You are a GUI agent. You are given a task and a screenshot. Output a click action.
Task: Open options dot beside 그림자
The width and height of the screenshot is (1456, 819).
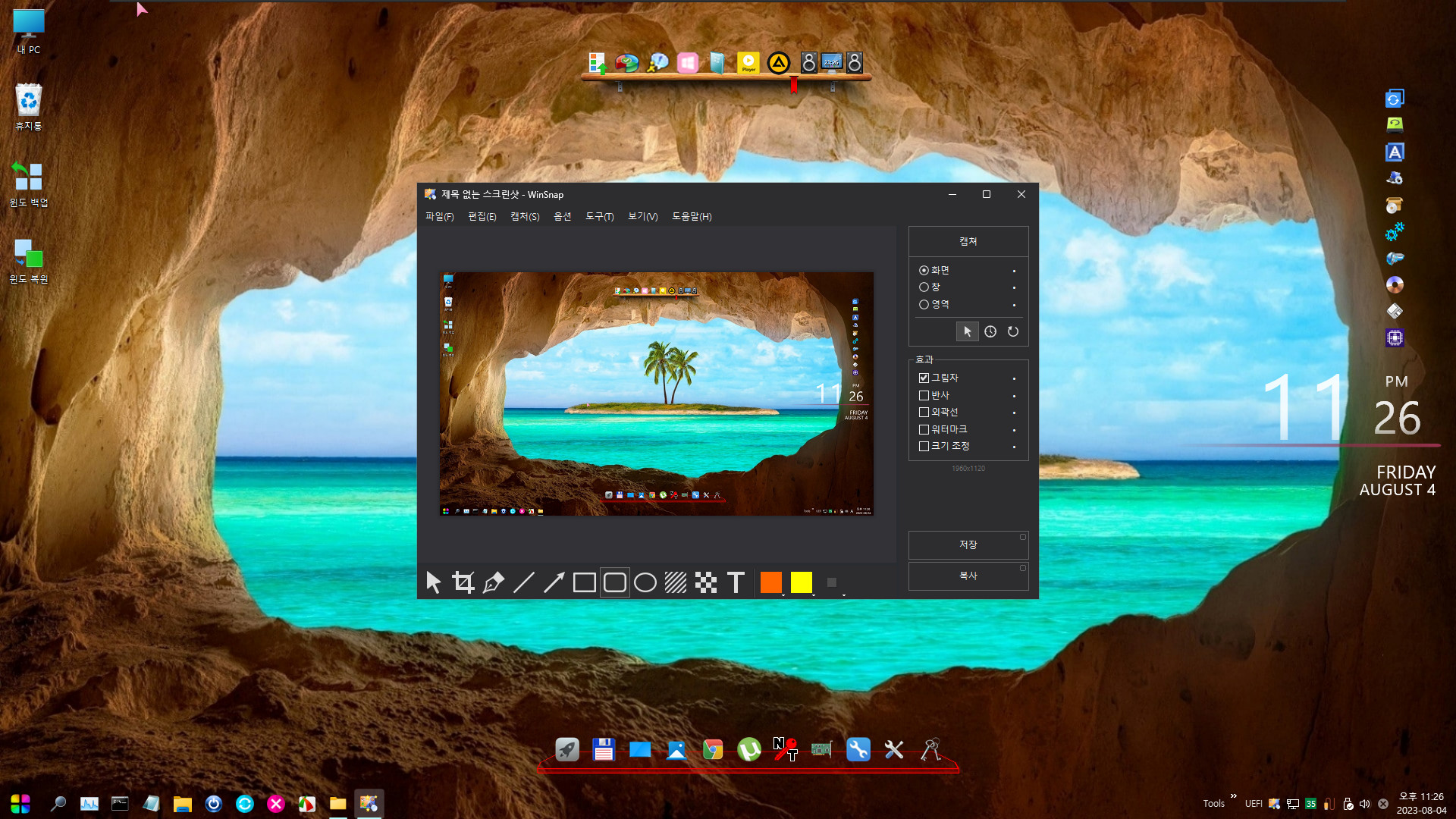(x=1014, y=378)
